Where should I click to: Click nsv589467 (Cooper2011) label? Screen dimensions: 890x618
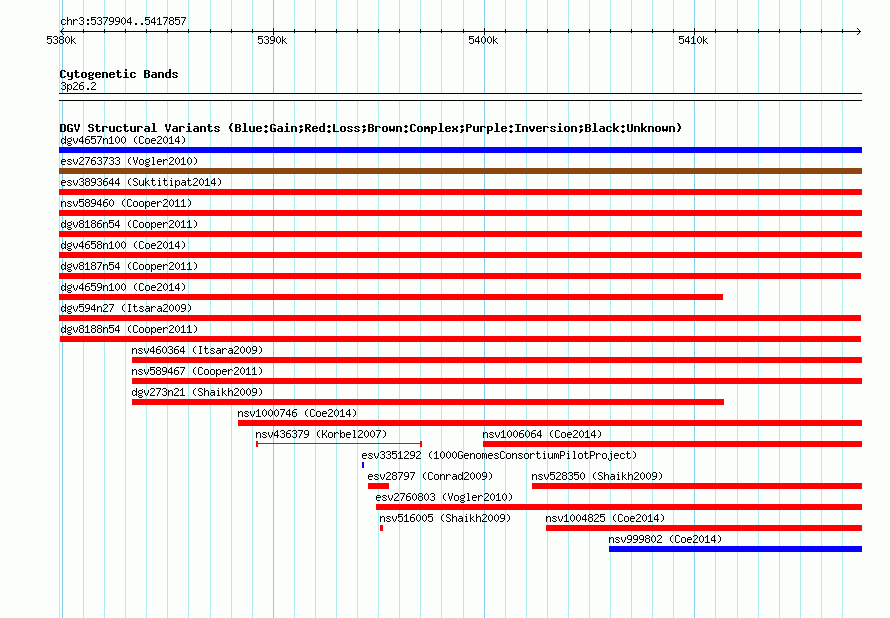click(x=198, y=371)
